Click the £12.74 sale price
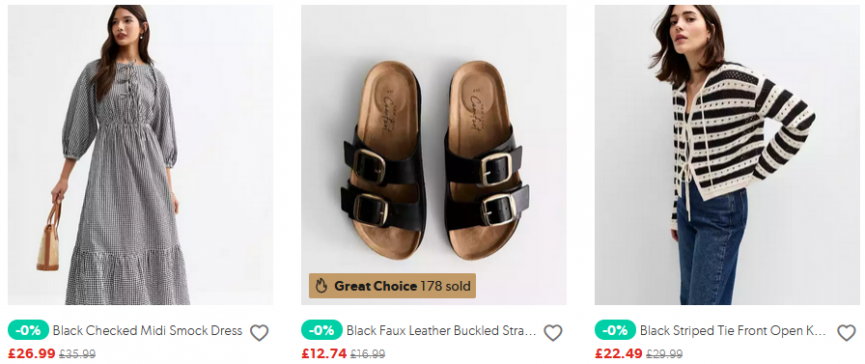Screen dimensions: 865x364 click(x=324, y=354)
